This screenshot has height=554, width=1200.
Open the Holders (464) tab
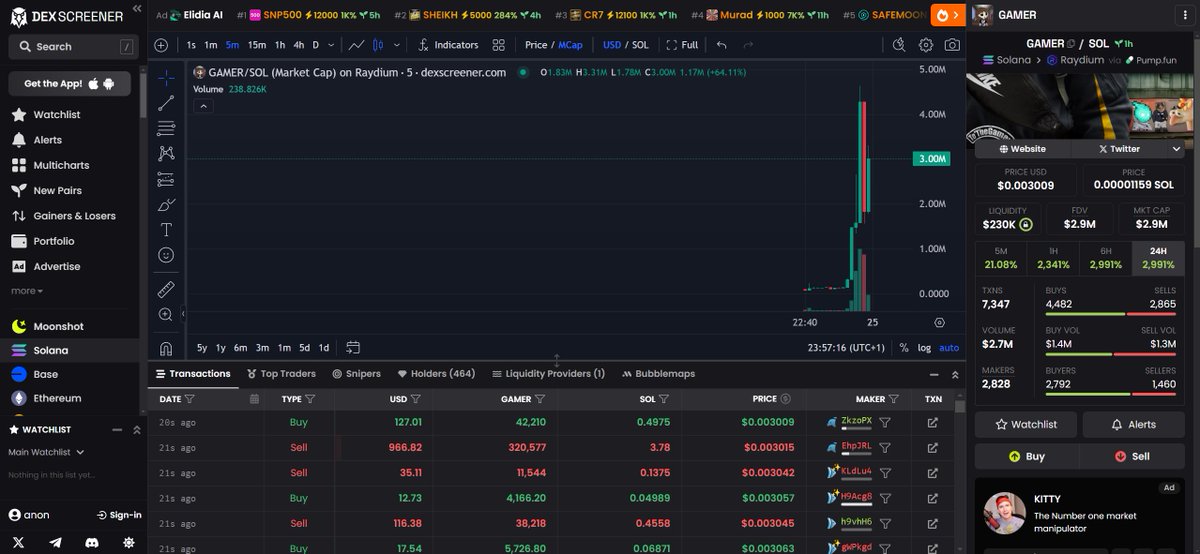[x=436, y=374]
